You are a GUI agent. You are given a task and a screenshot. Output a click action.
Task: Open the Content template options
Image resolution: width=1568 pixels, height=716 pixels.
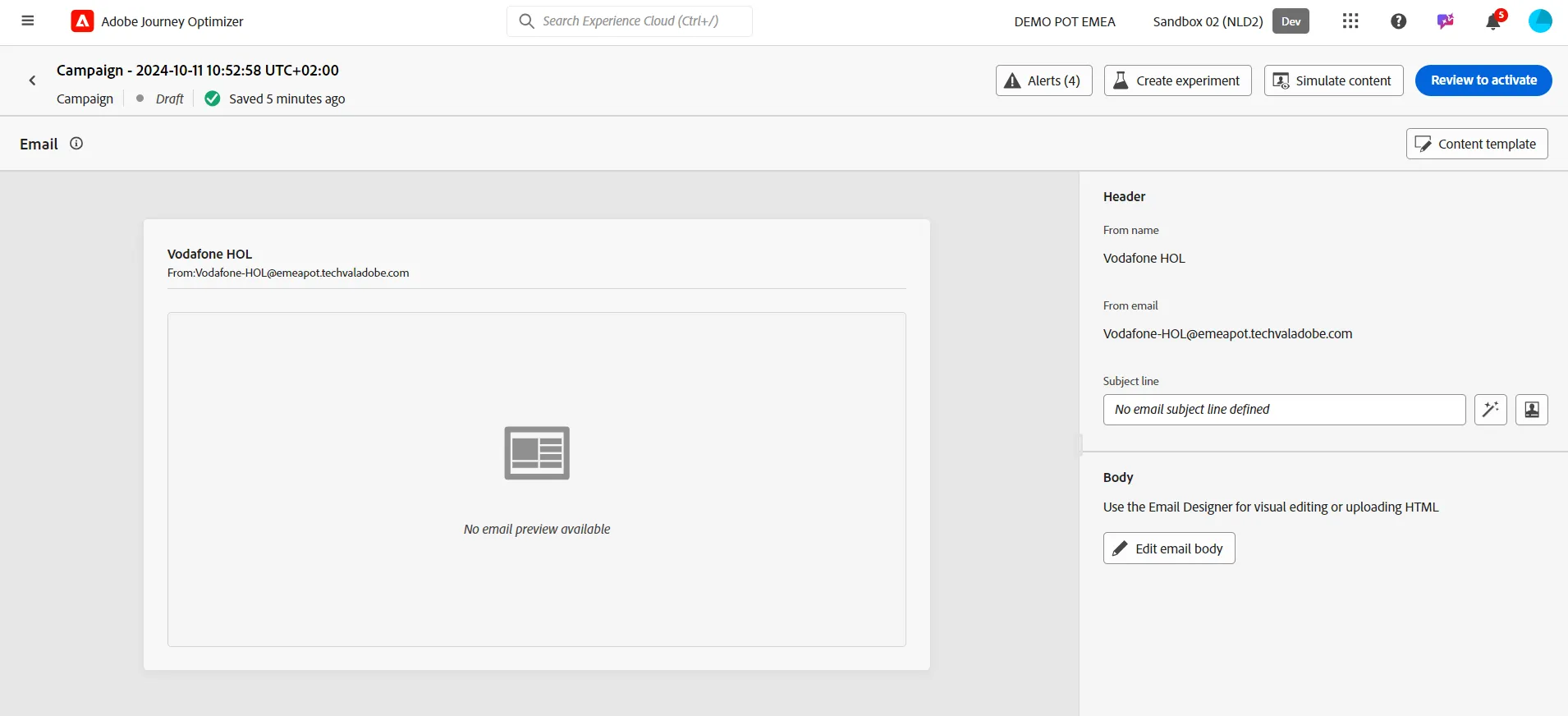pyautogui.click(x=1477, y=144)
